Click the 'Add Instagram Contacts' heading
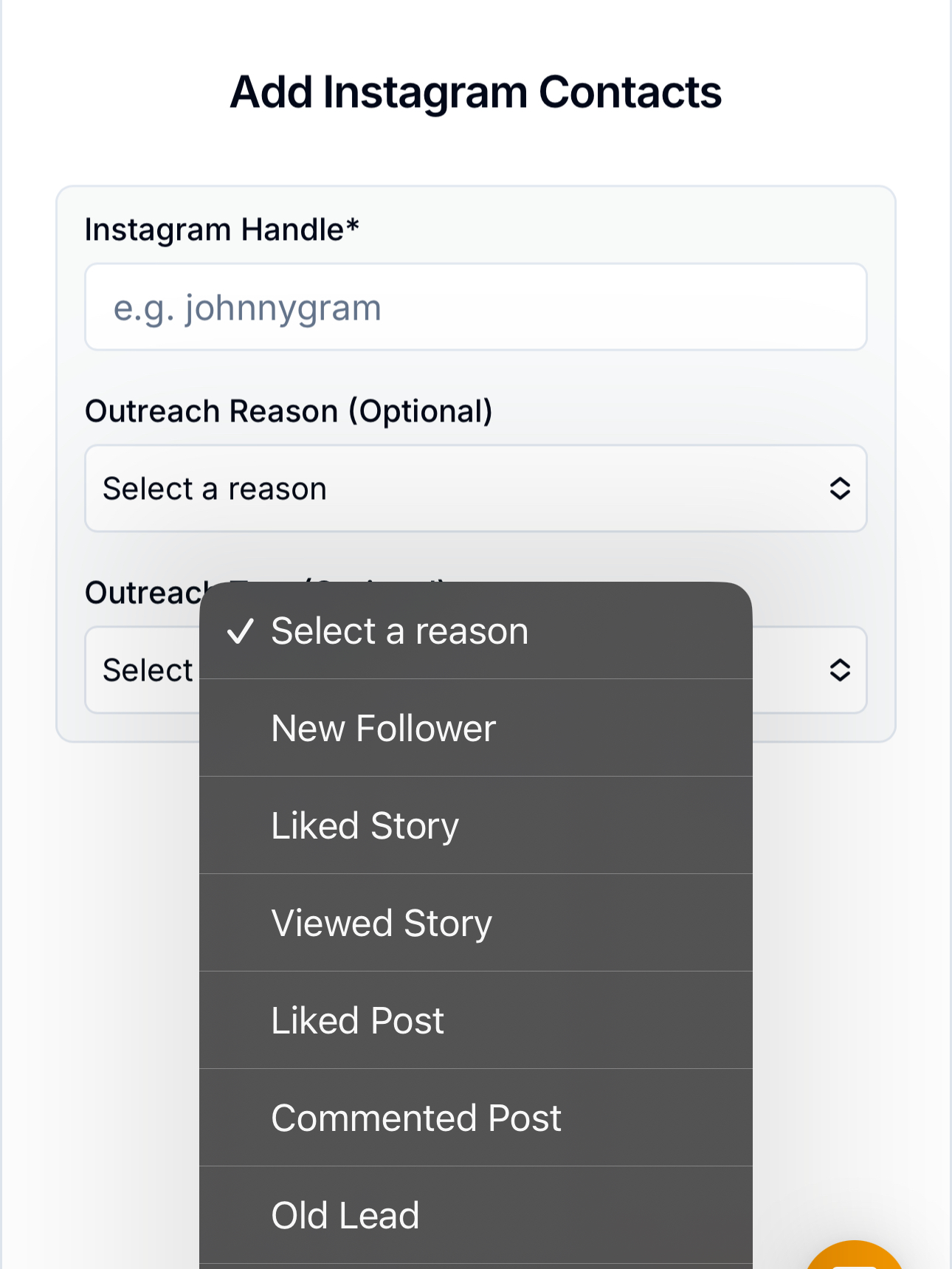952x1269 pixels. [x=476, y=92]
